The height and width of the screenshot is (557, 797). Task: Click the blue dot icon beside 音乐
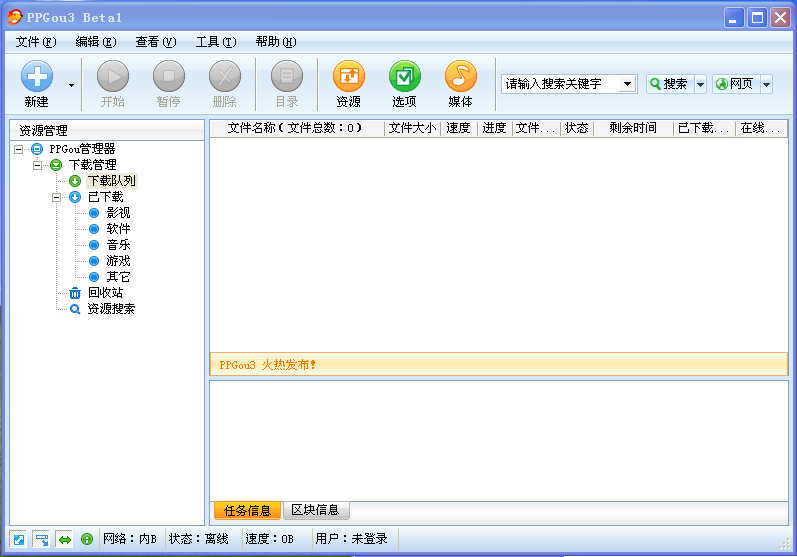tap(94, 245)
